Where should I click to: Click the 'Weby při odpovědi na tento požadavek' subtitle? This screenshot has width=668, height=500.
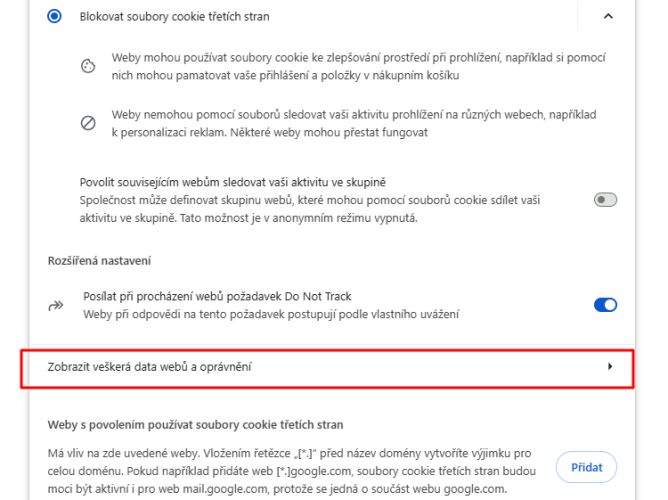271,315
